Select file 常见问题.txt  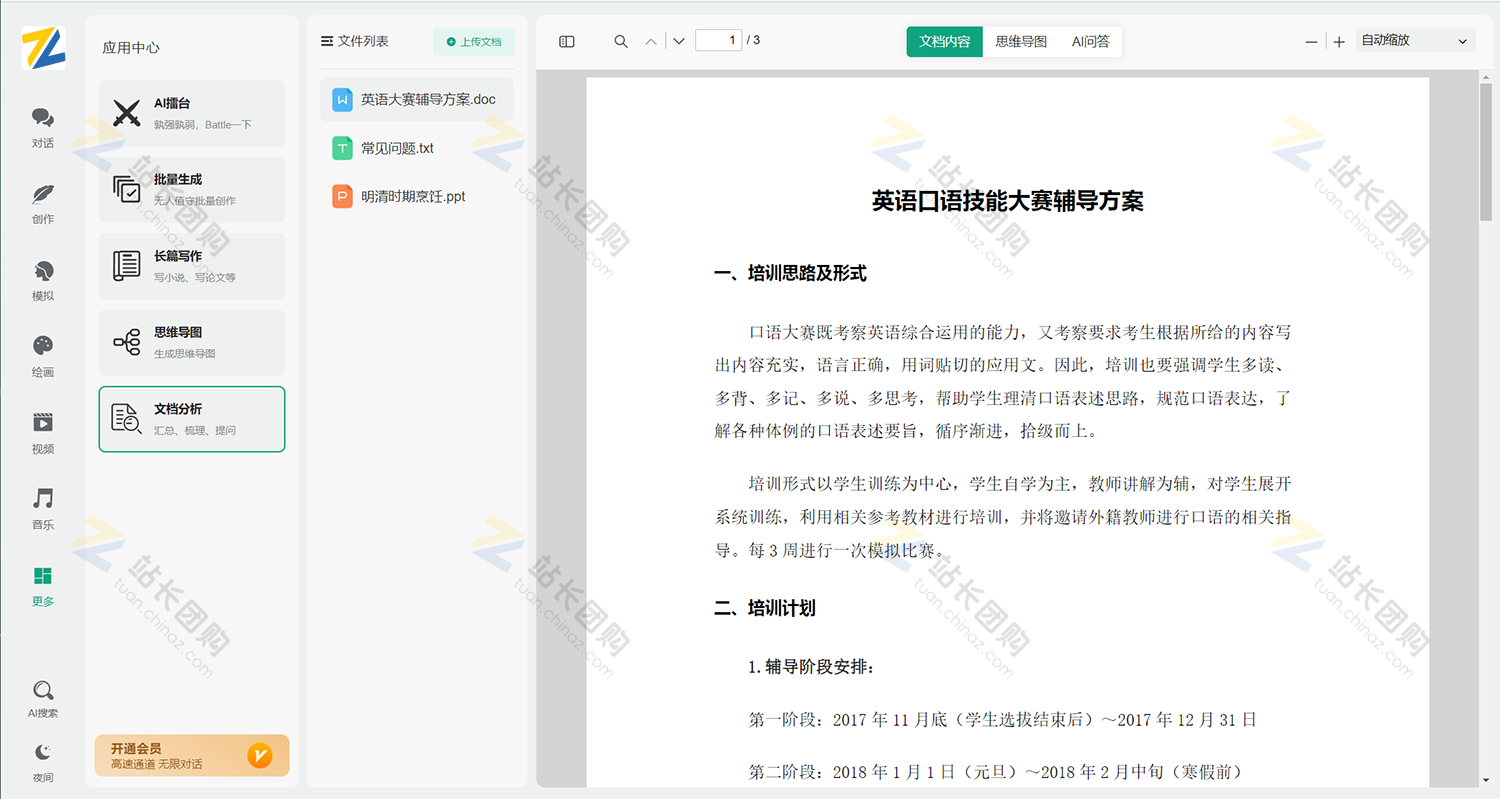pos(417,148)
